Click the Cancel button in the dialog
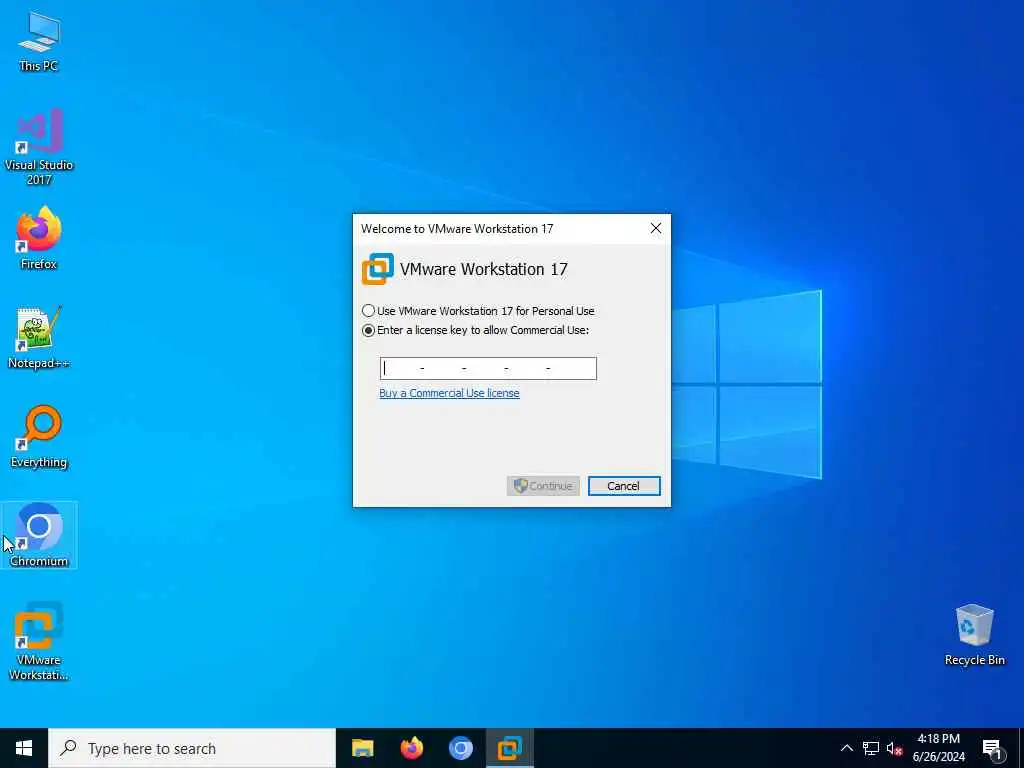The image size is (1024, 768). 624,486
